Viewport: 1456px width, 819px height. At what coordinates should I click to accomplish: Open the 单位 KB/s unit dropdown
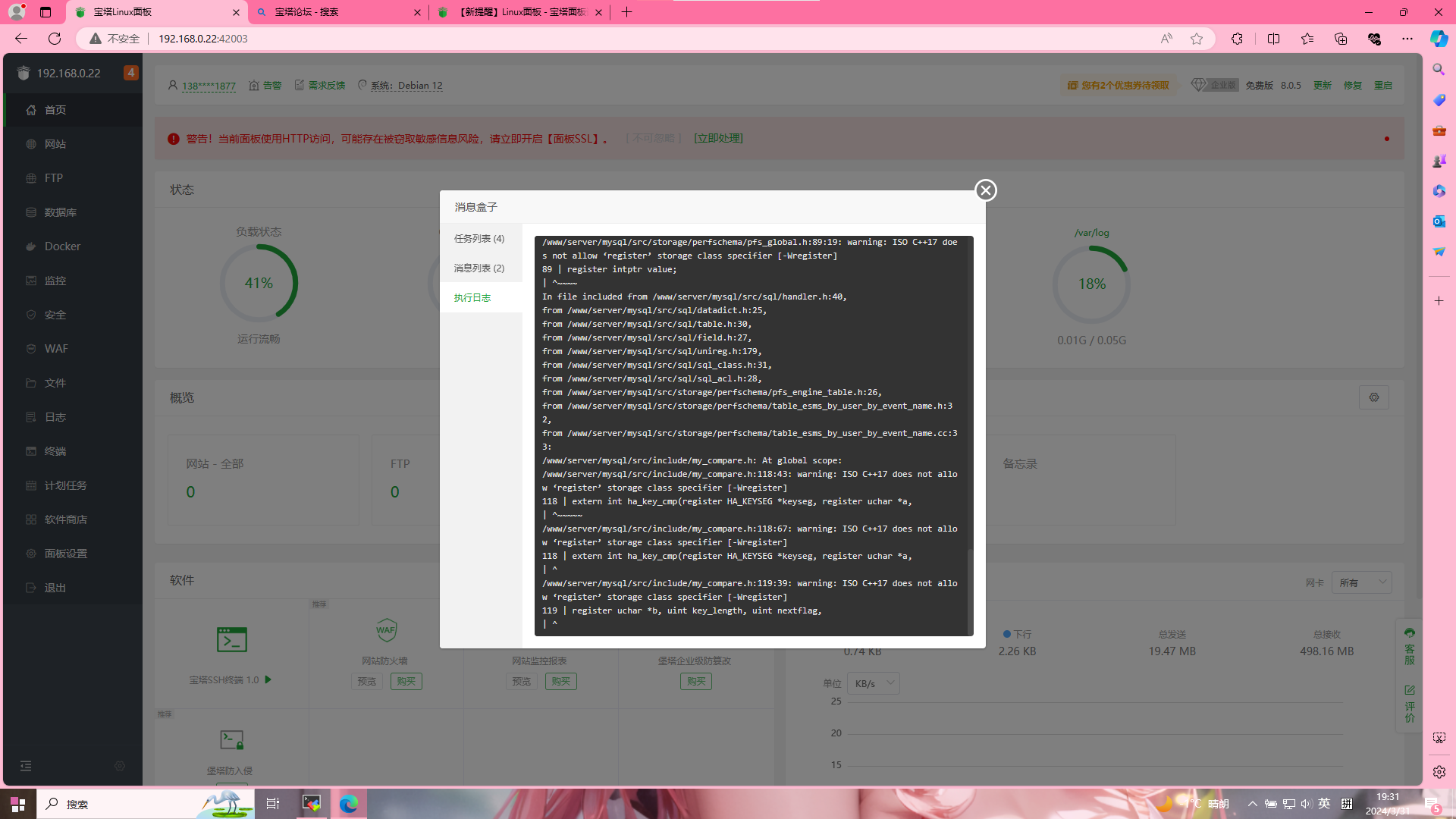pos(874,683)
